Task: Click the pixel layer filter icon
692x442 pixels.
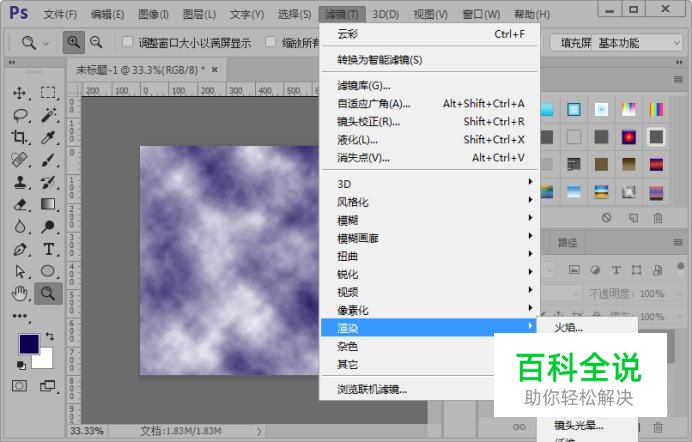Action: (x=574, y=270)
